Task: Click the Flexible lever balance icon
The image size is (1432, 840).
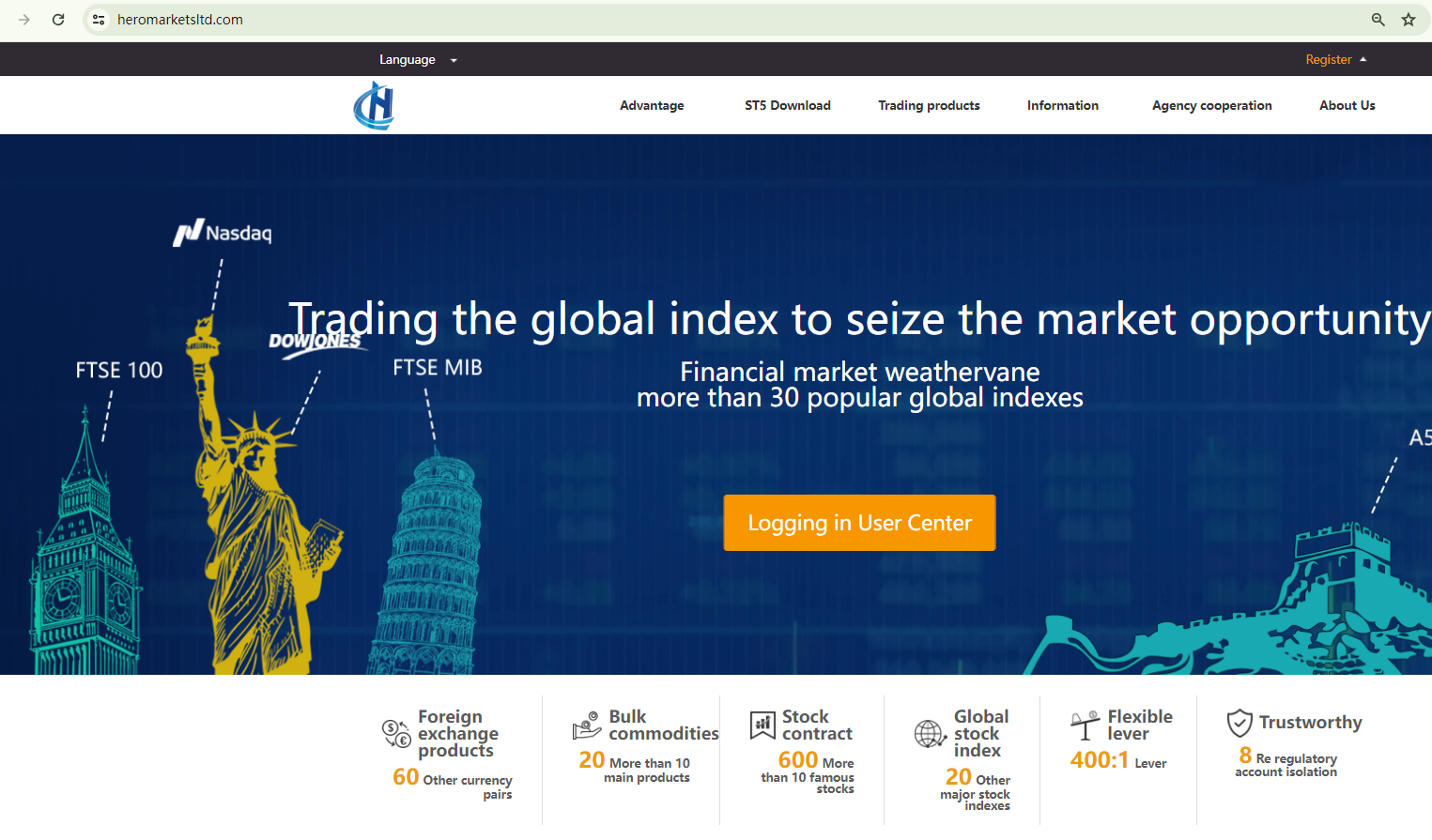Action: pyautogui.click(x=1086, y=725)
